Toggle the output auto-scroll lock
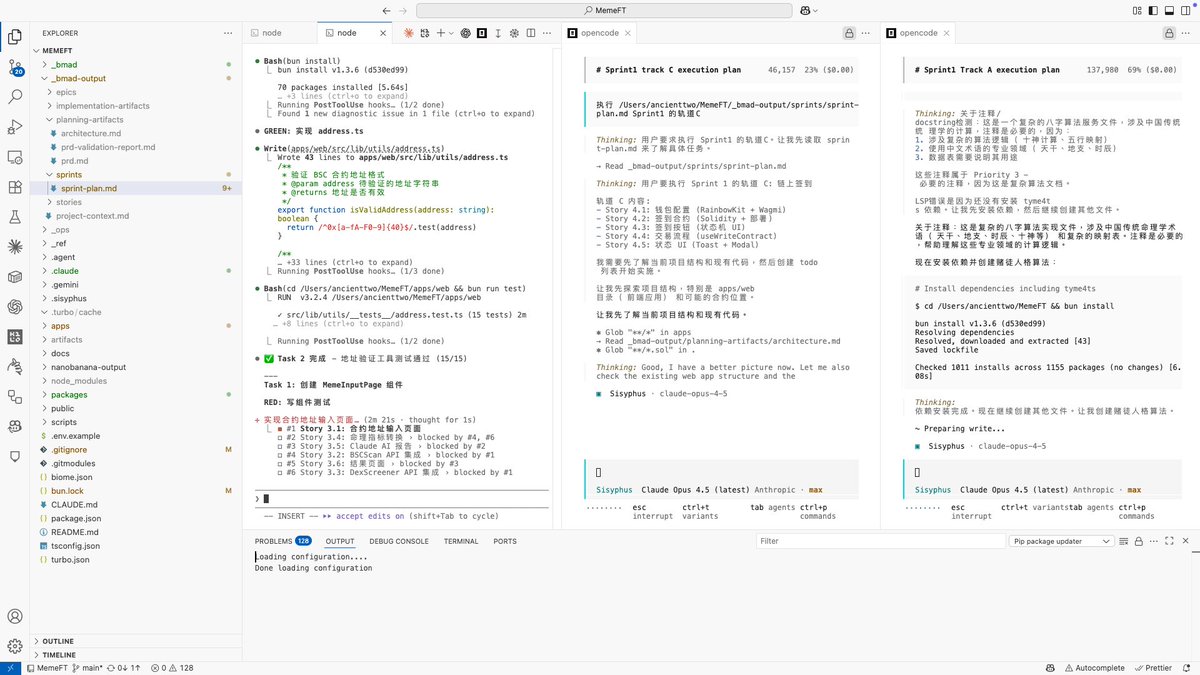1200x675 pixels. (x=1138, y=541)
